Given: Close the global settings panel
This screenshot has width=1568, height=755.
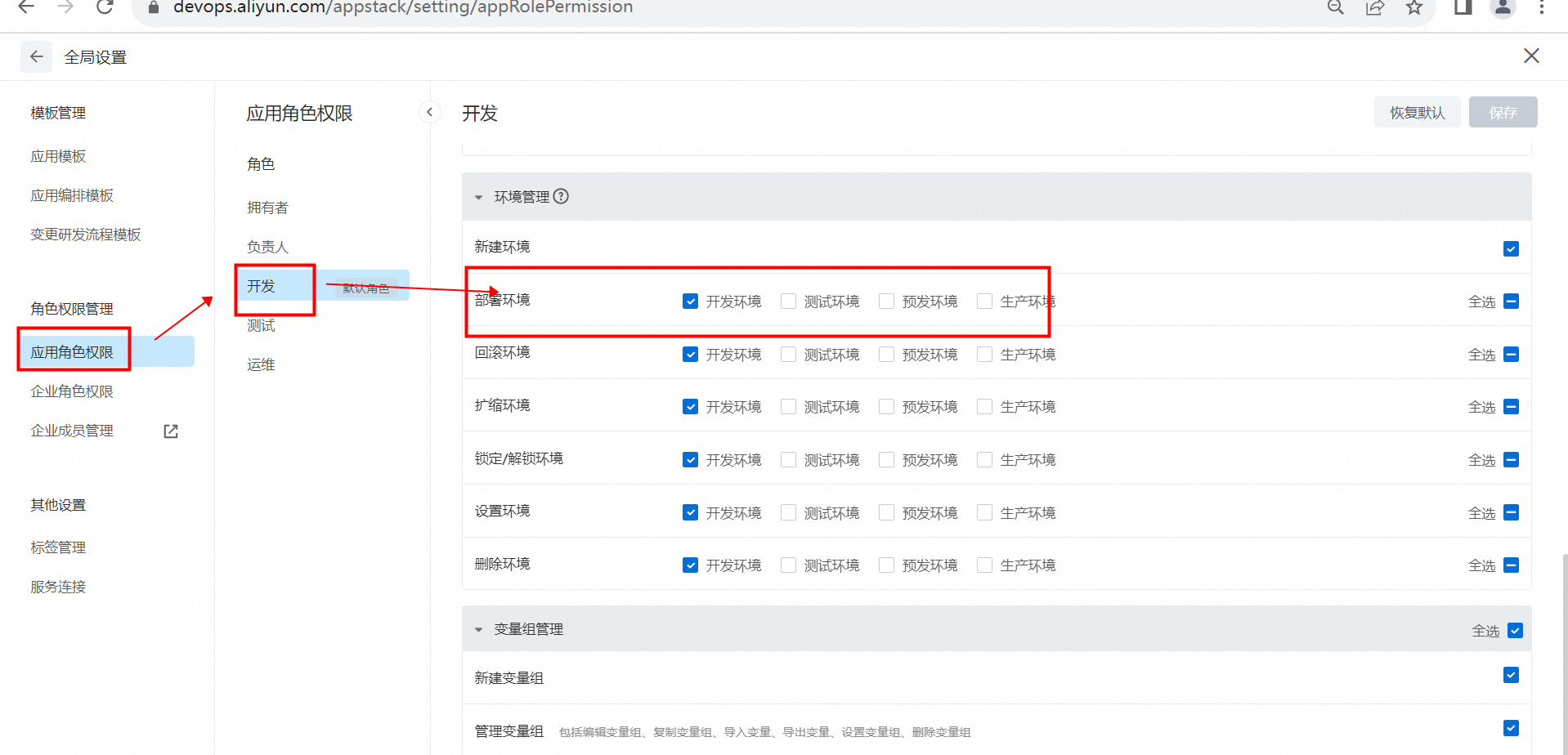Looking at the screenshot, I should click(1531, 56).
